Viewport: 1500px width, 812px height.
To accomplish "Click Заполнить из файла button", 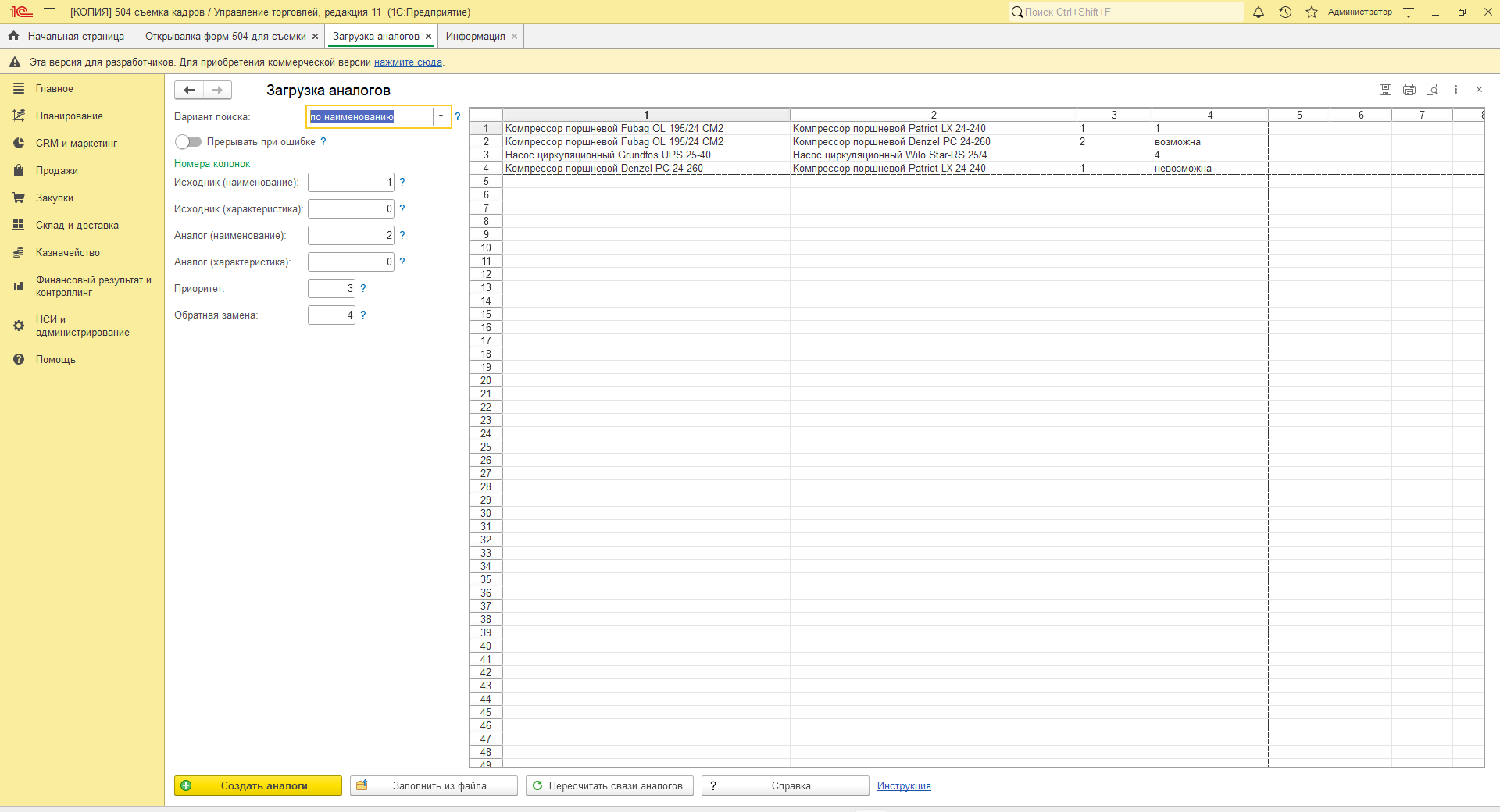I will [x=434, y=785].
